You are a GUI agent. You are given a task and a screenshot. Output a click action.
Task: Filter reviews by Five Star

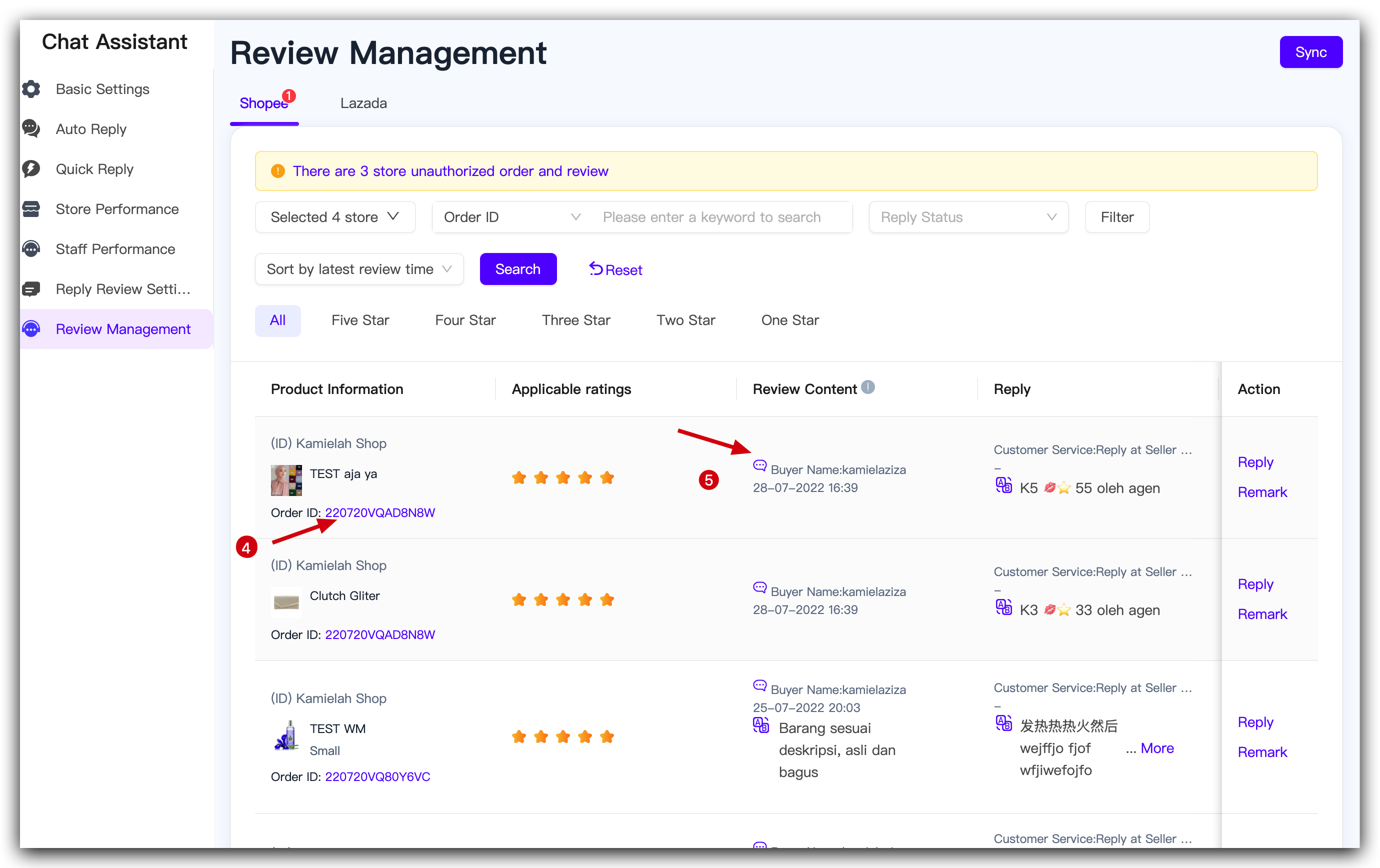point(360,320)
